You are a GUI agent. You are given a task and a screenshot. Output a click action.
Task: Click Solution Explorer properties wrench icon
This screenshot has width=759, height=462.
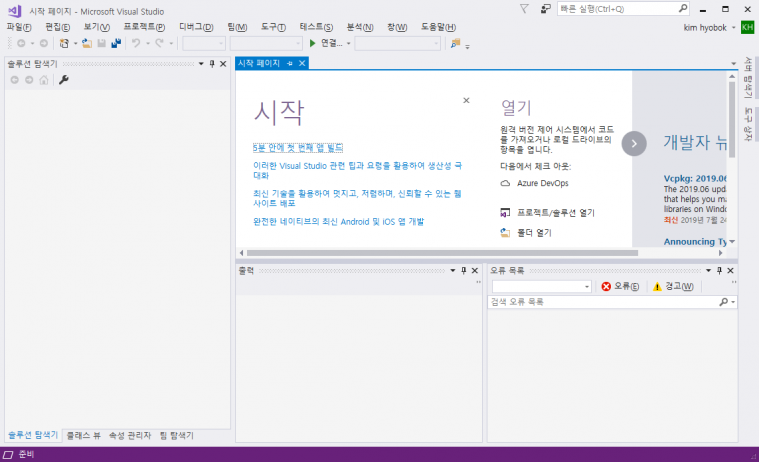tap(63, 80)
